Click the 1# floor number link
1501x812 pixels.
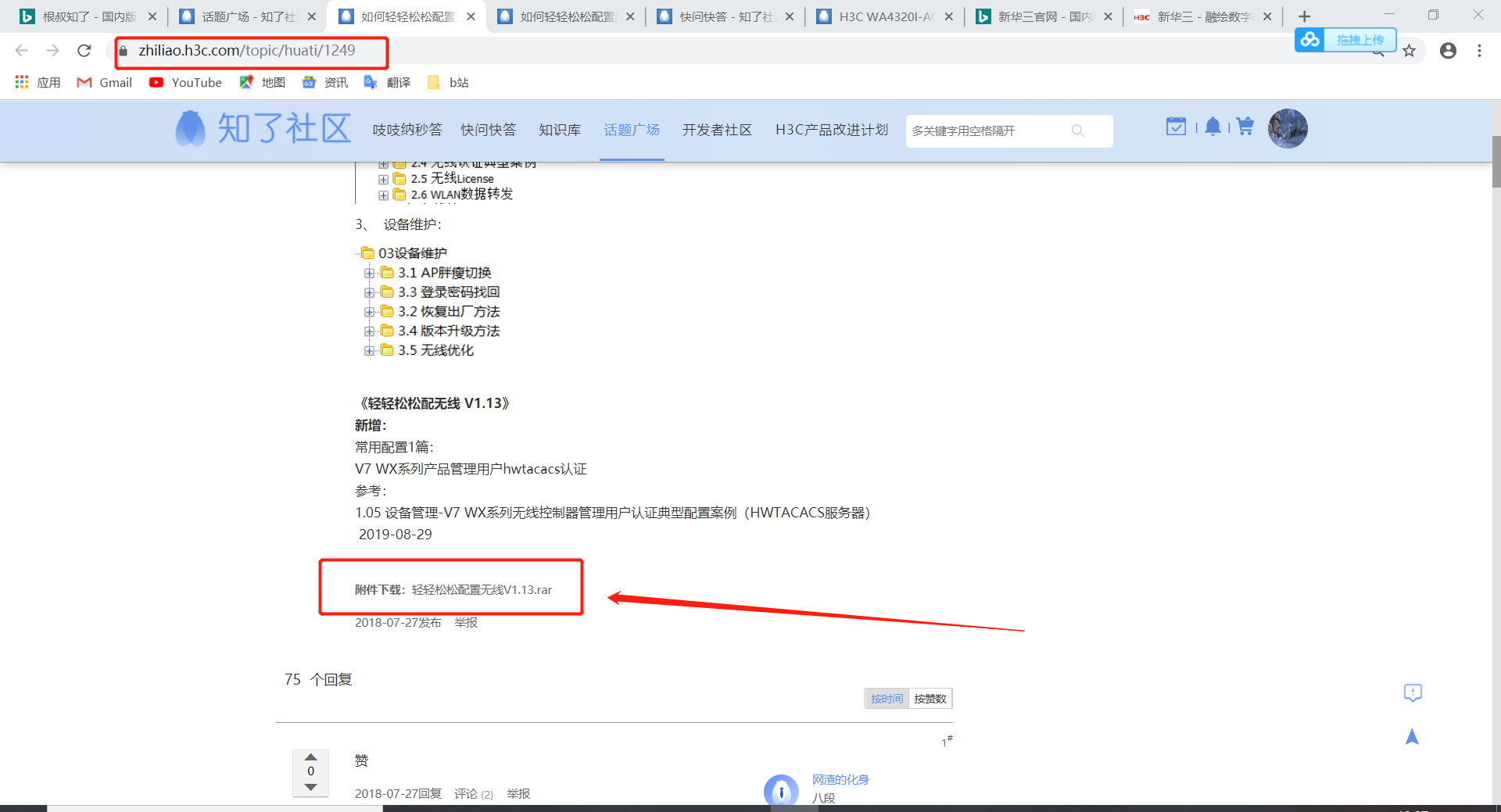pyautogui.click(x=947, y=740)
